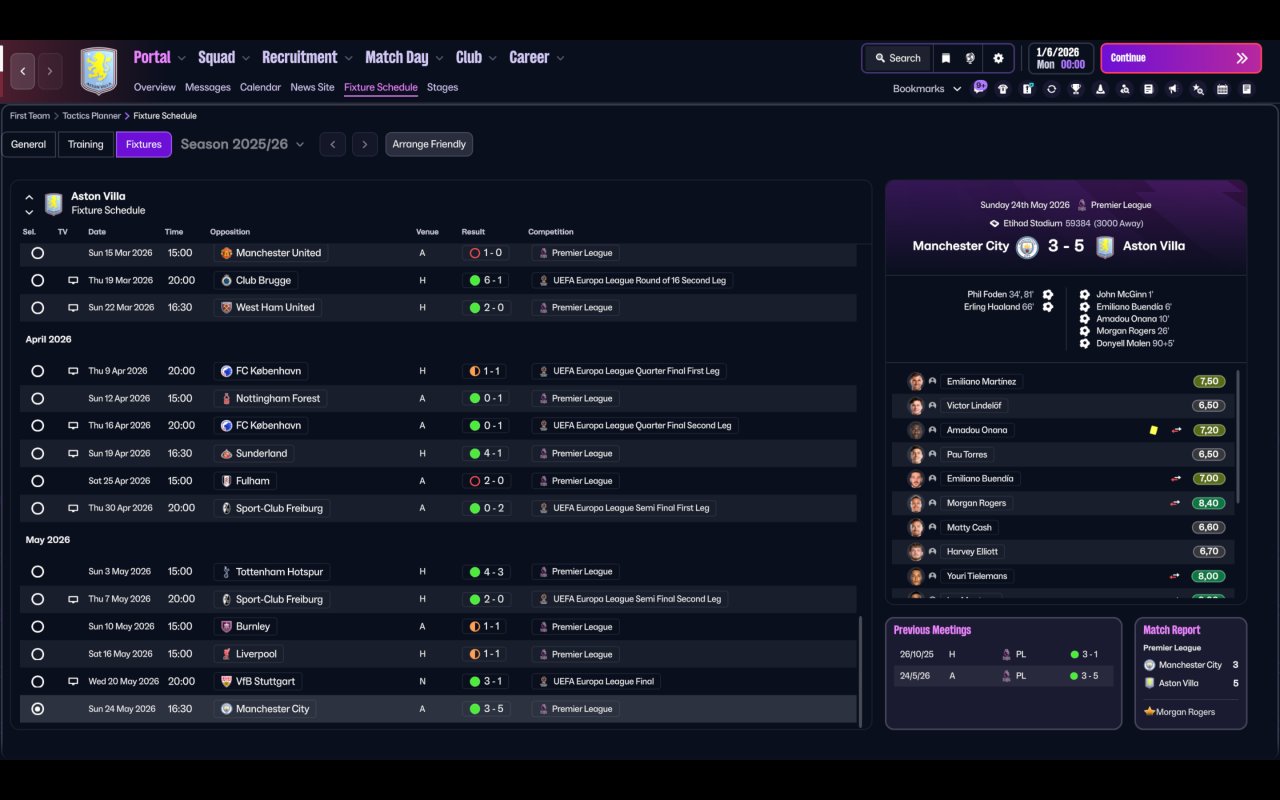Click the 26/10/25 previous meeting row
Image resolution: width=1280 pixels, height=800 pixels.
click(1004, 654)
